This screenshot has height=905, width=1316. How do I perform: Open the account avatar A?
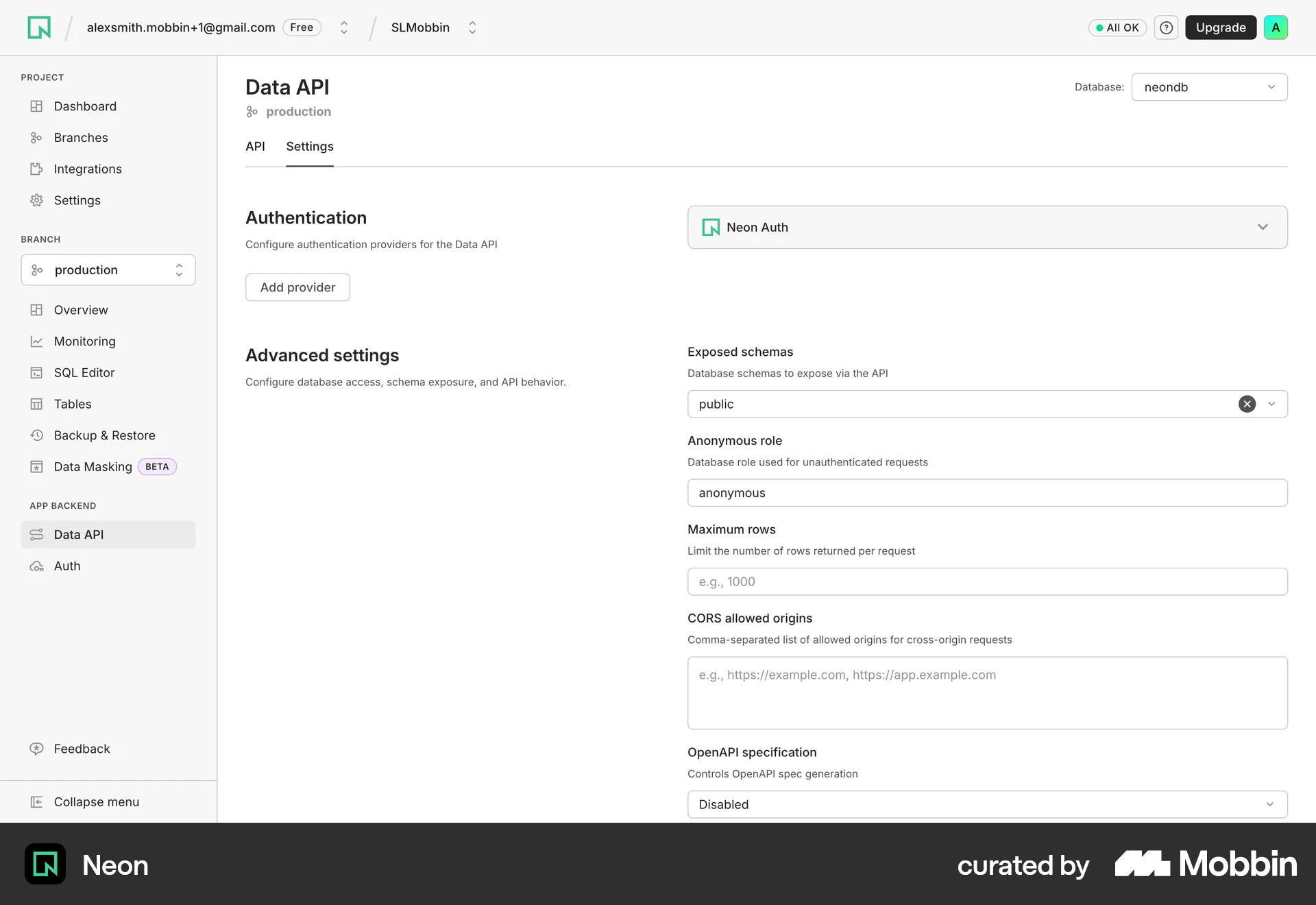1276,27
